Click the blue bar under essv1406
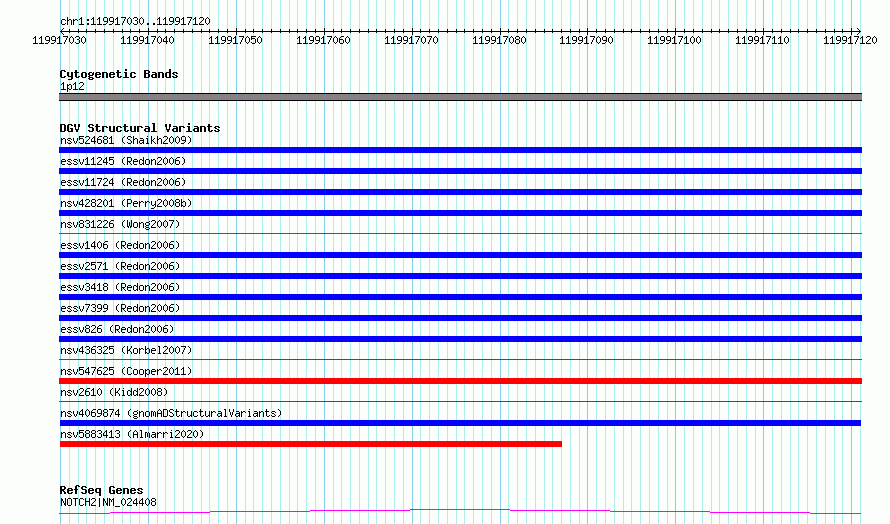Image resolution: width=890 pixels, height=524 pixels. 460,255
